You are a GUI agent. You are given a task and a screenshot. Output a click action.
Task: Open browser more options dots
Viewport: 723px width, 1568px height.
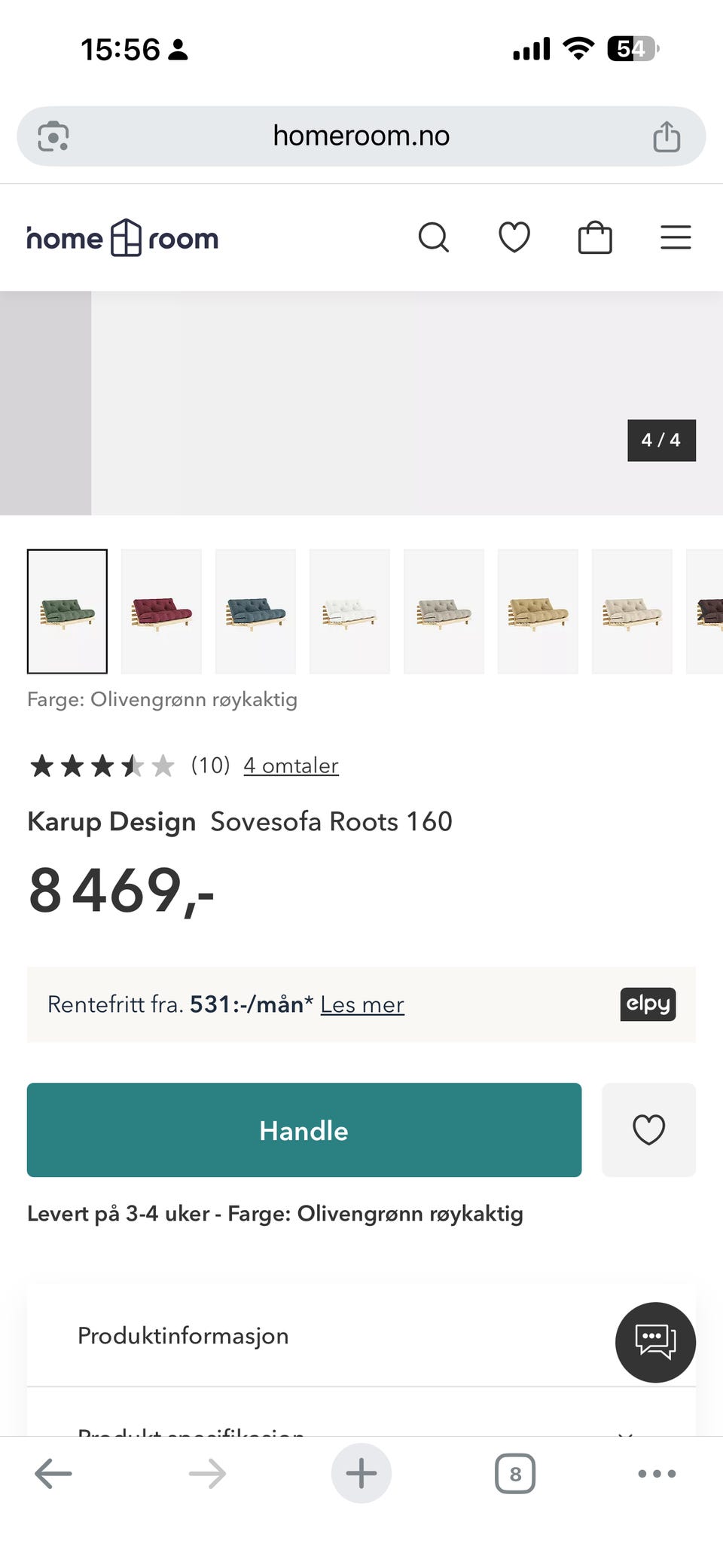click(657, 1473)
